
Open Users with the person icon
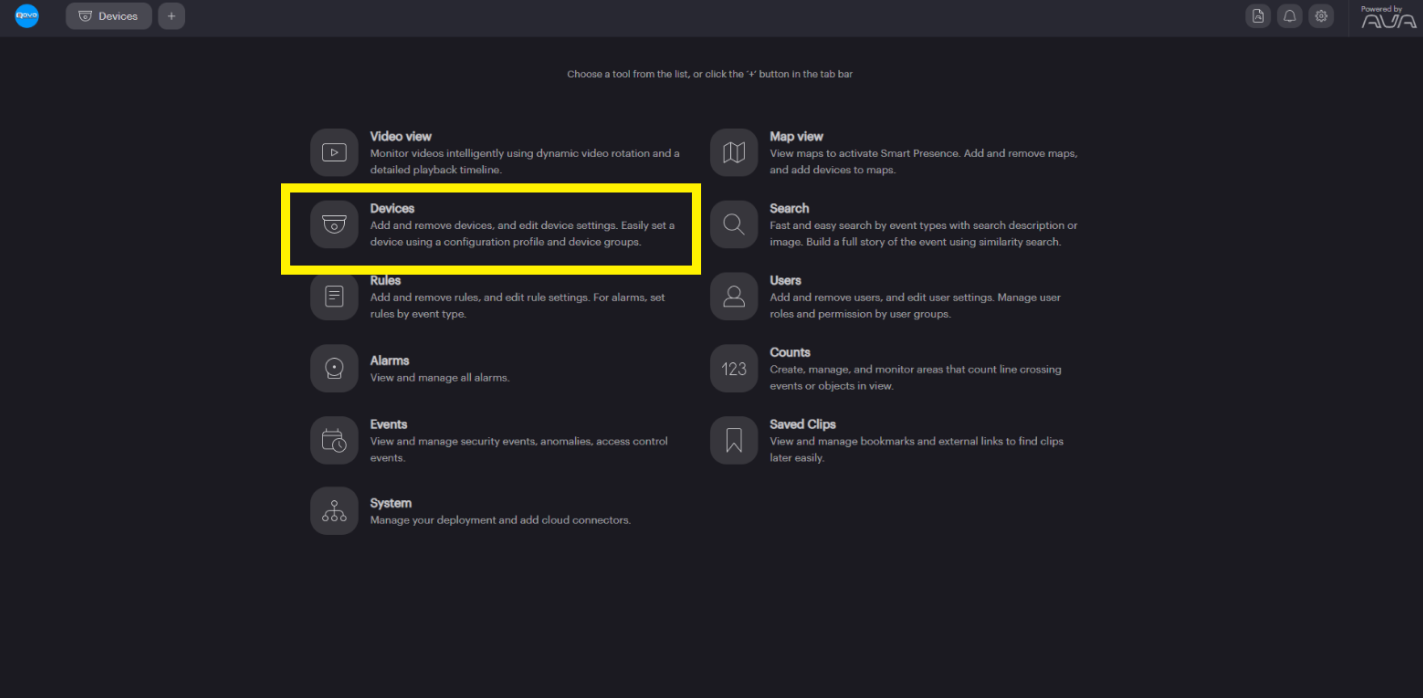click(x=734, y=297)
